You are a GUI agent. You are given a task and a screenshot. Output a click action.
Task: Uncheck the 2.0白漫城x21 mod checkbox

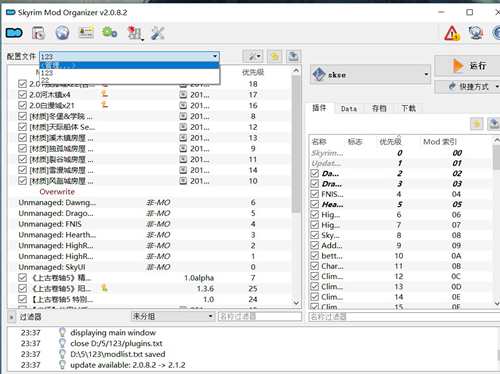tap(22, 105)
